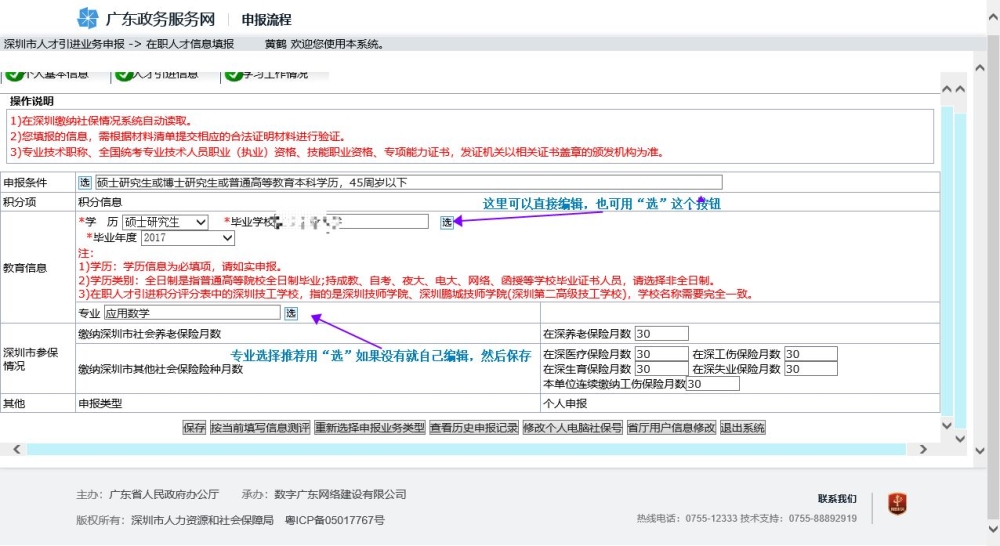The width and height of the screenshot is (1000, 546).
Task: Click the red shield badge icon in footer
Action: pos(897,504)
